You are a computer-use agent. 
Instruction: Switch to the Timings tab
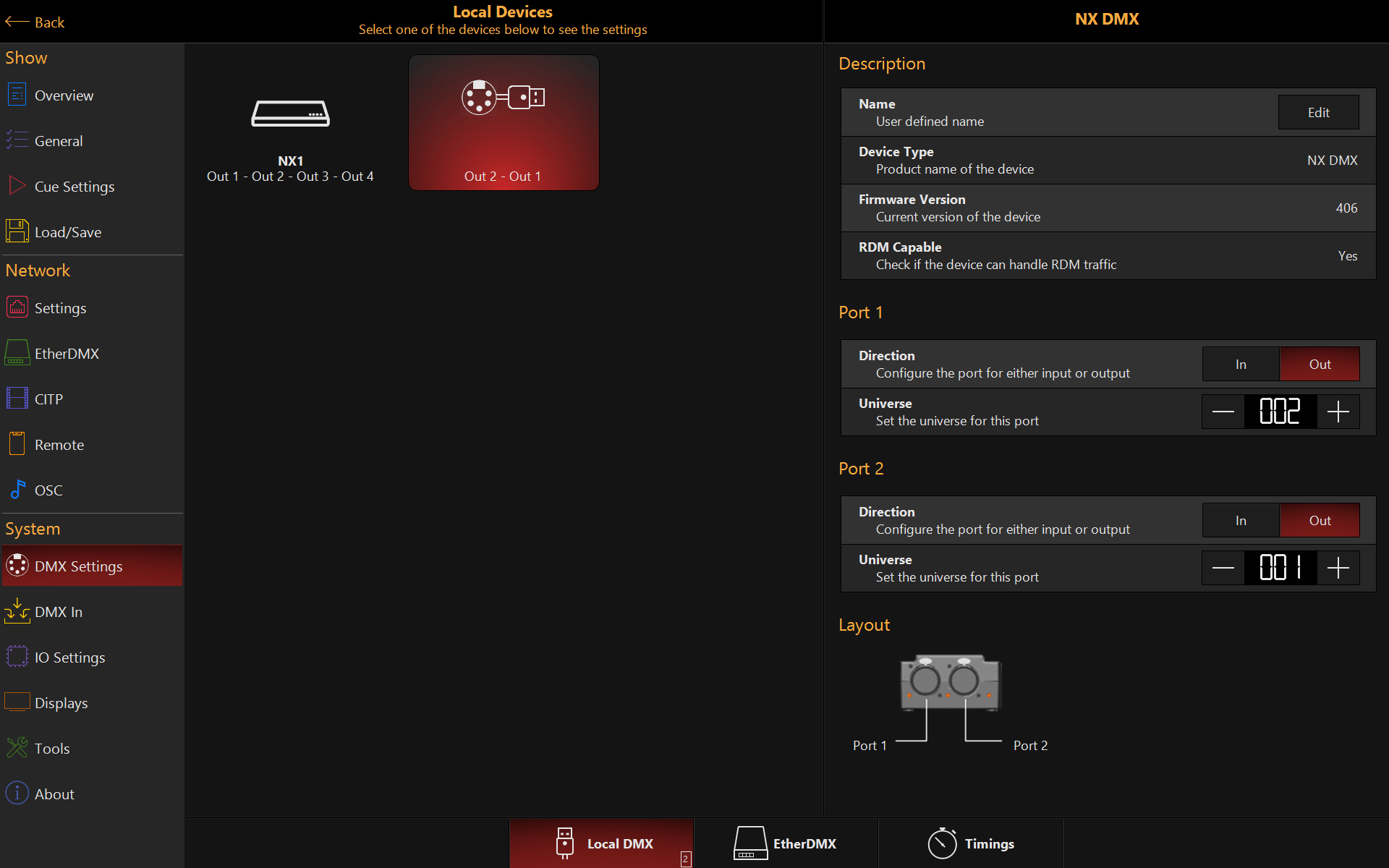(971, 843)
